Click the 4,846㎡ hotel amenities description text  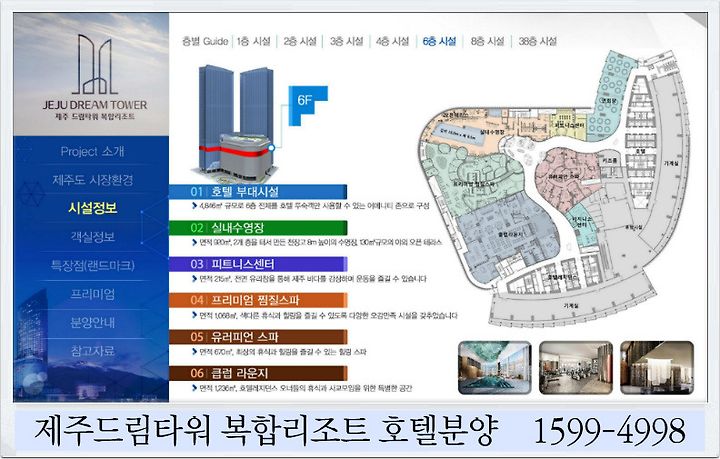pos(314,206)
